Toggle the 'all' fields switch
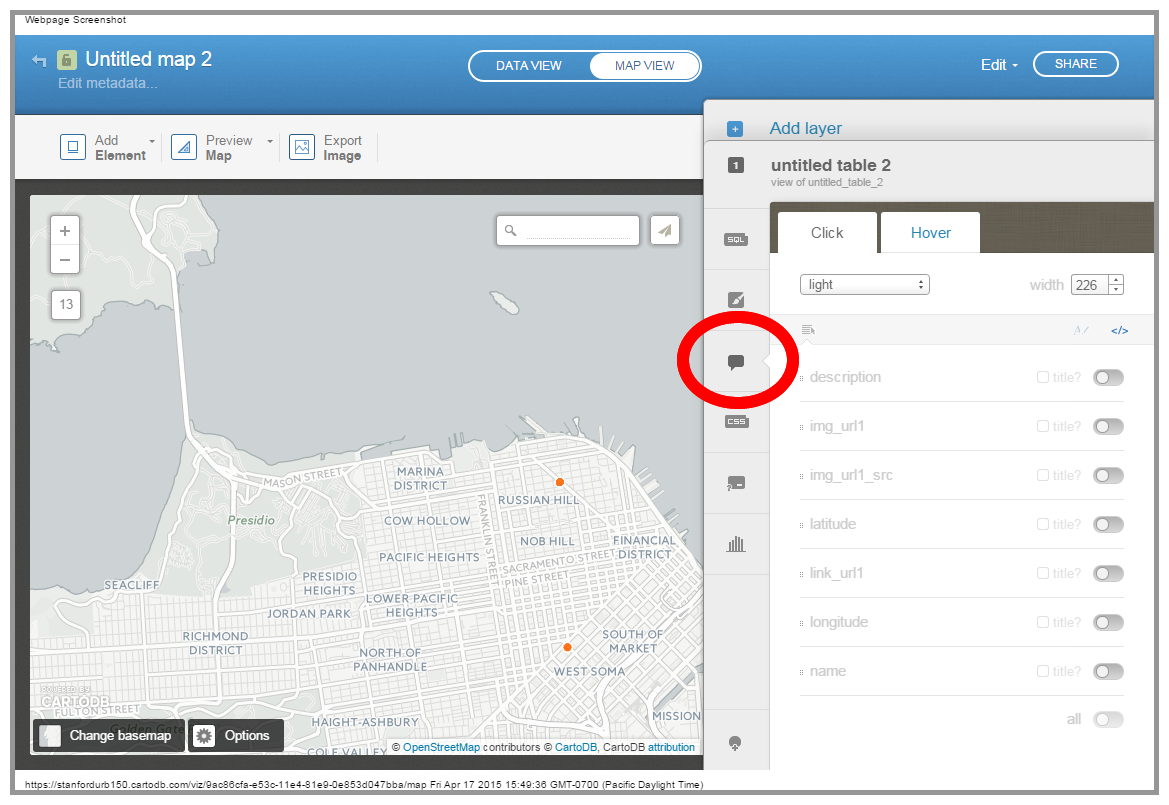The width and height of the screenshot is (1169, 805). tap(1108, 719)
